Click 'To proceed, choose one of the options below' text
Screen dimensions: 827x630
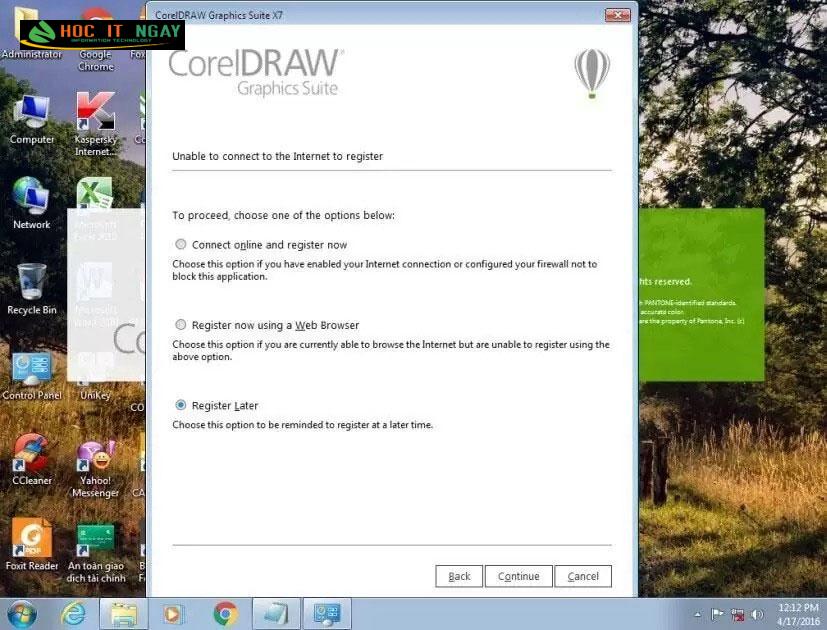pos(283,215)
